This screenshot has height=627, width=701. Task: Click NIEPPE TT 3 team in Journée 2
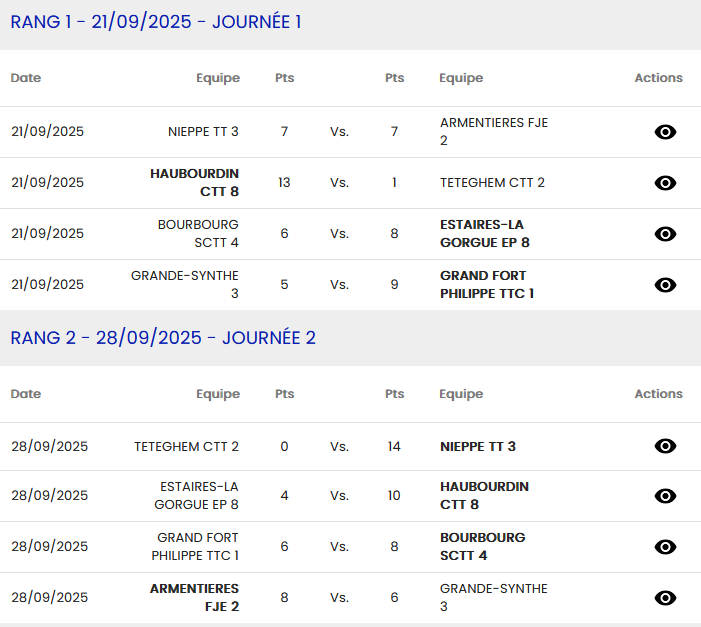point(478,447)
